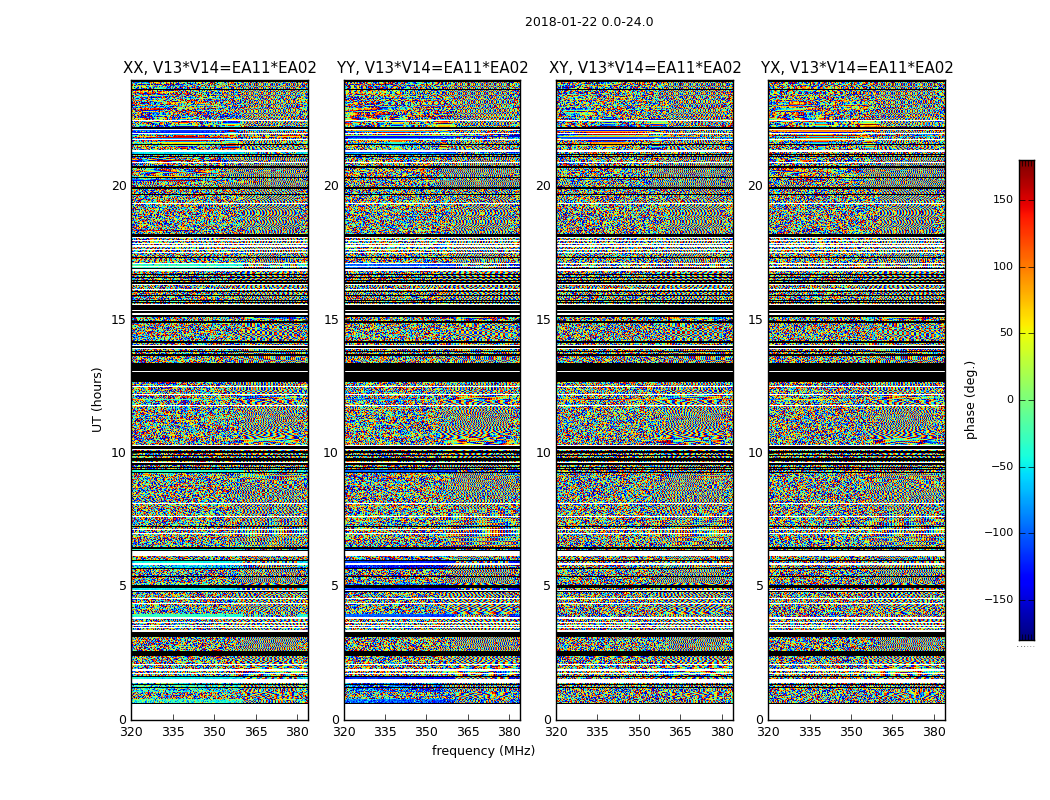Click the UT (hours) axis label
The width and height of the screenshot is (1050, 800).
(97, 400)
